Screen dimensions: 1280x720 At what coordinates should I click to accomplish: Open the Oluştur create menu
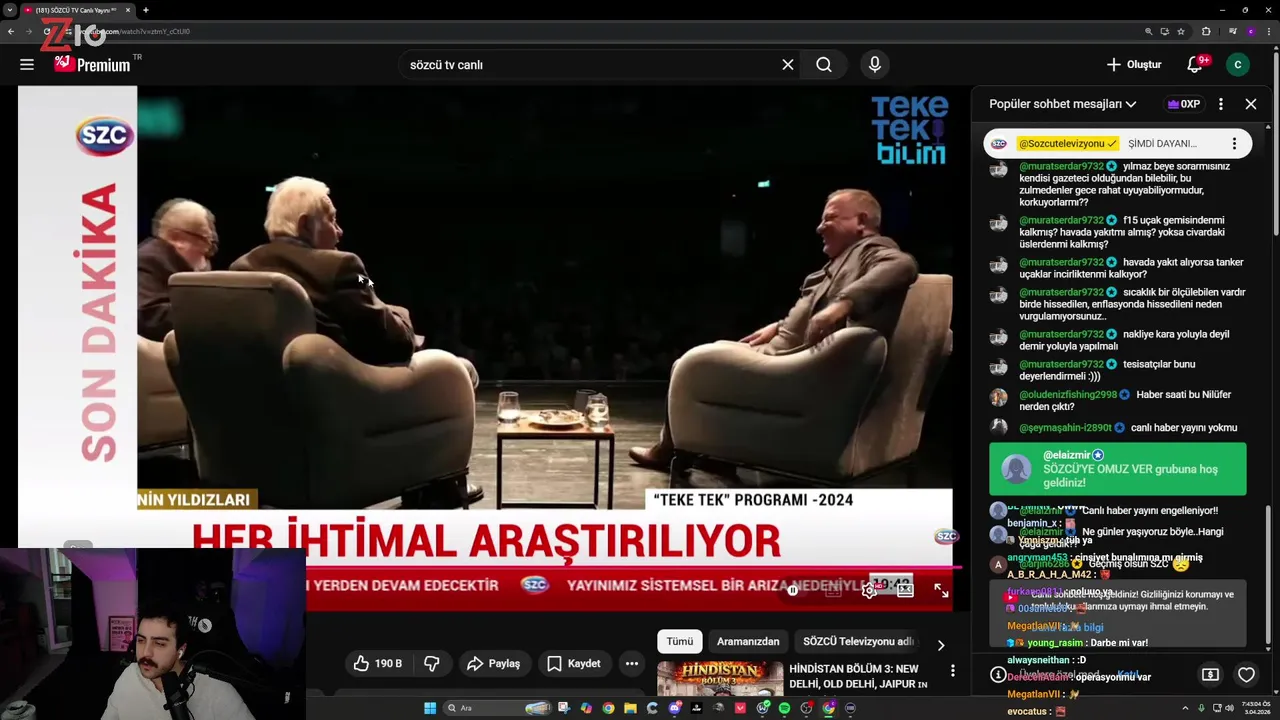[x=1134, y=64]
